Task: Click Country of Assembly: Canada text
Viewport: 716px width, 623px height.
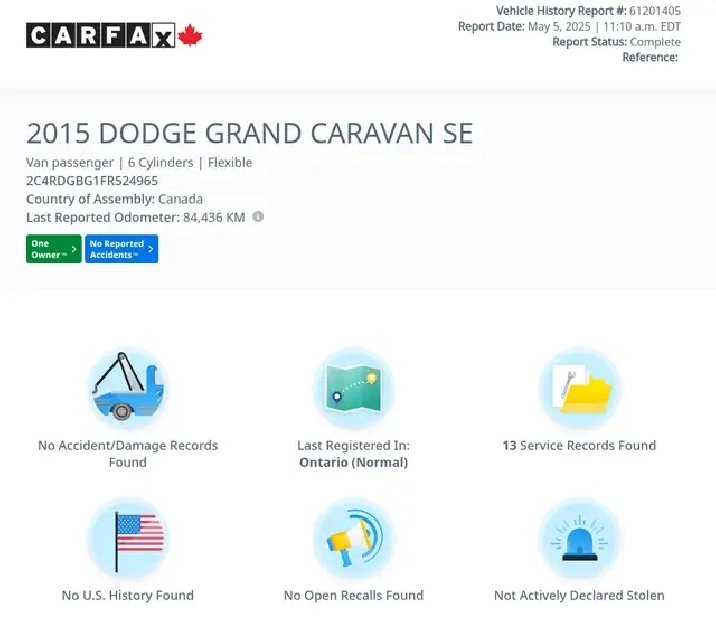Action: [114, 199]
